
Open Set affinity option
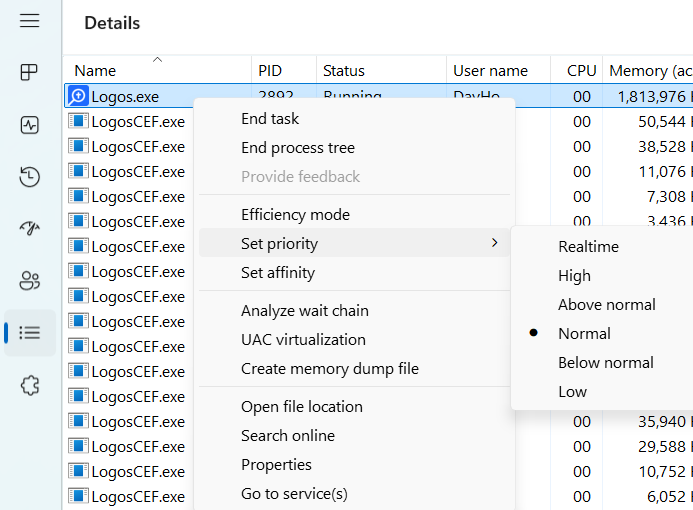coord(278,273)
